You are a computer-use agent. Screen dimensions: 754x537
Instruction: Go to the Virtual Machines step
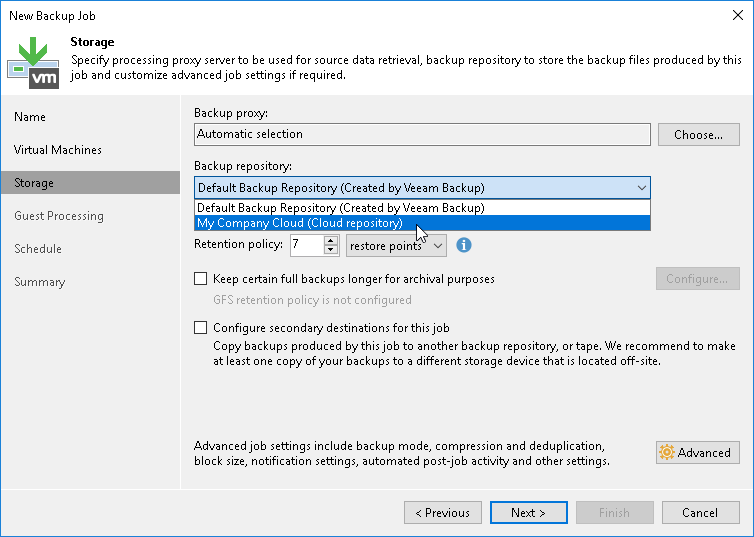(58, 150)
